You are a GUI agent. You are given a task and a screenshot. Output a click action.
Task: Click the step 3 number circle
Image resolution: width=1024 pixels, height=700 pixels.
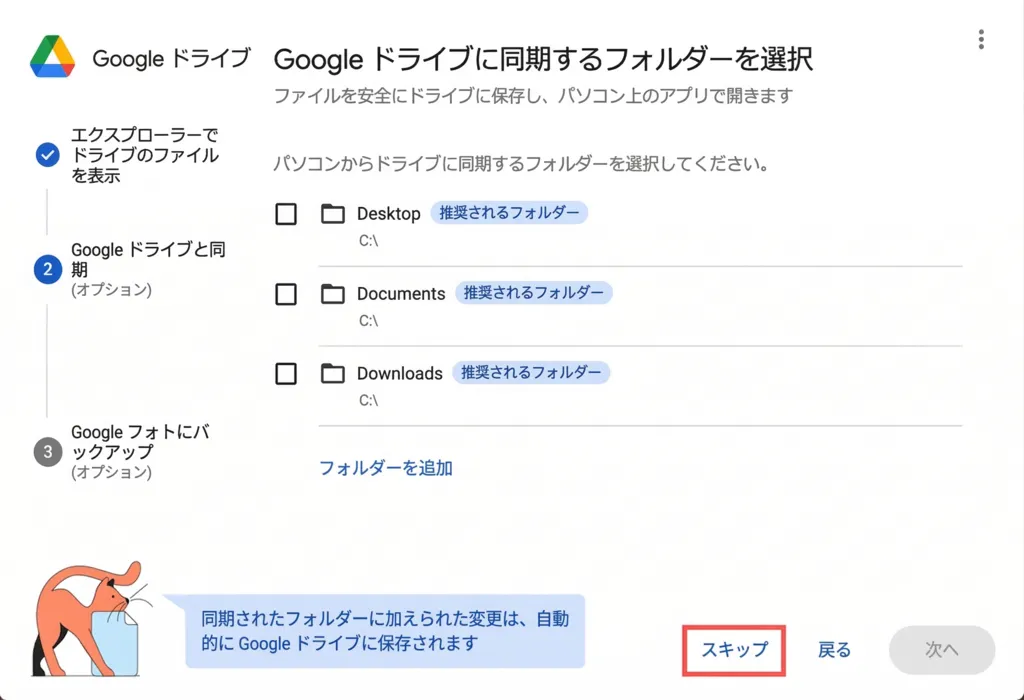47,452
